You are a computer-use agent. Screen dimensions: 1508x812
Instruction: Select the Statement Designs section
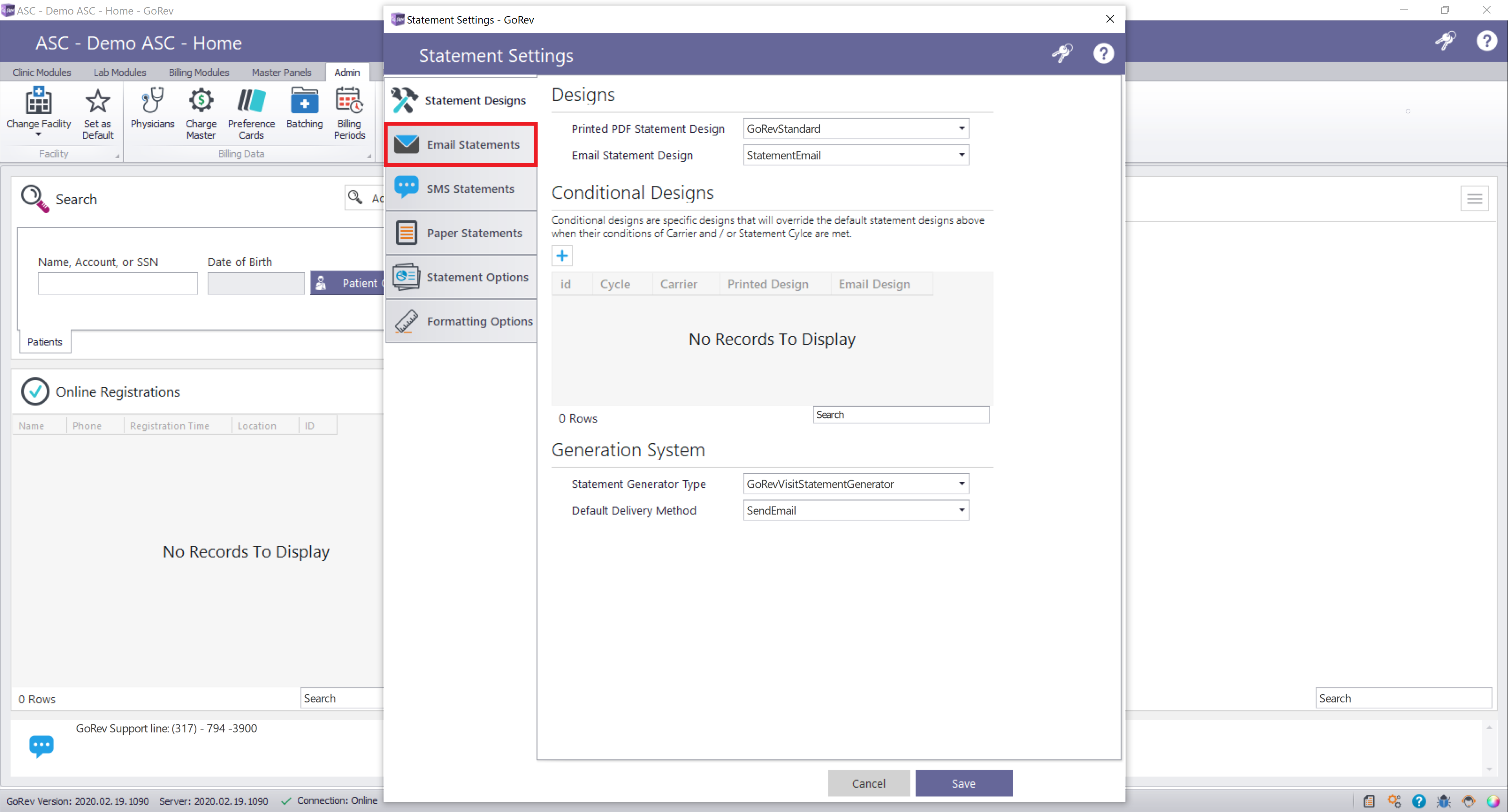[x=461, y=100]
